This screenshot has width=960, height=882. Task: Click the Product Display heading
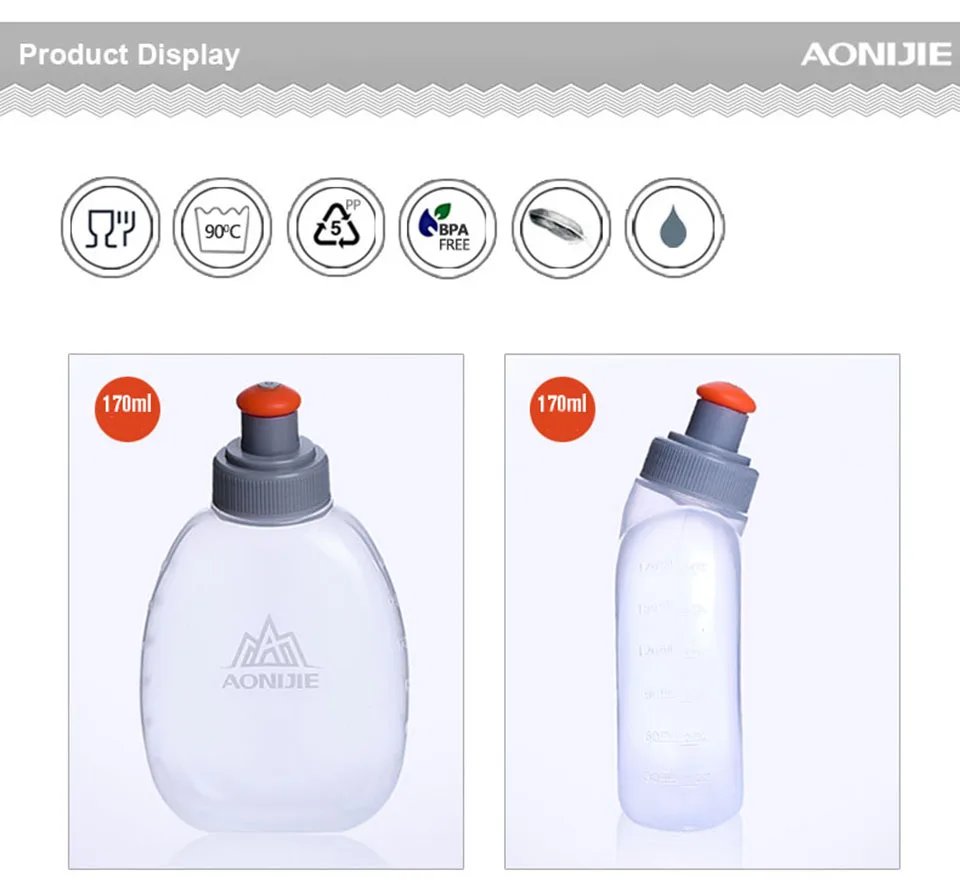pyautogui.click(x=129, y=55)
